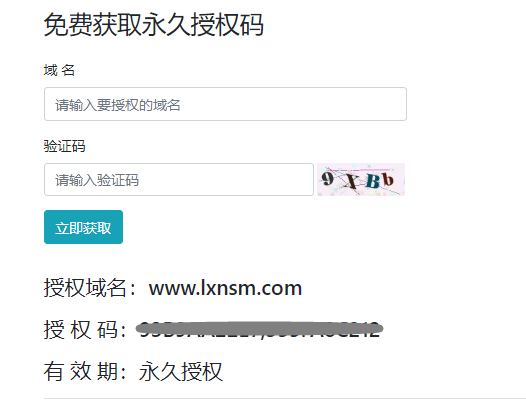Screen dimensions: 526x408
Task: Click the 域名 domain input field
Action: (x=225, y=104)
